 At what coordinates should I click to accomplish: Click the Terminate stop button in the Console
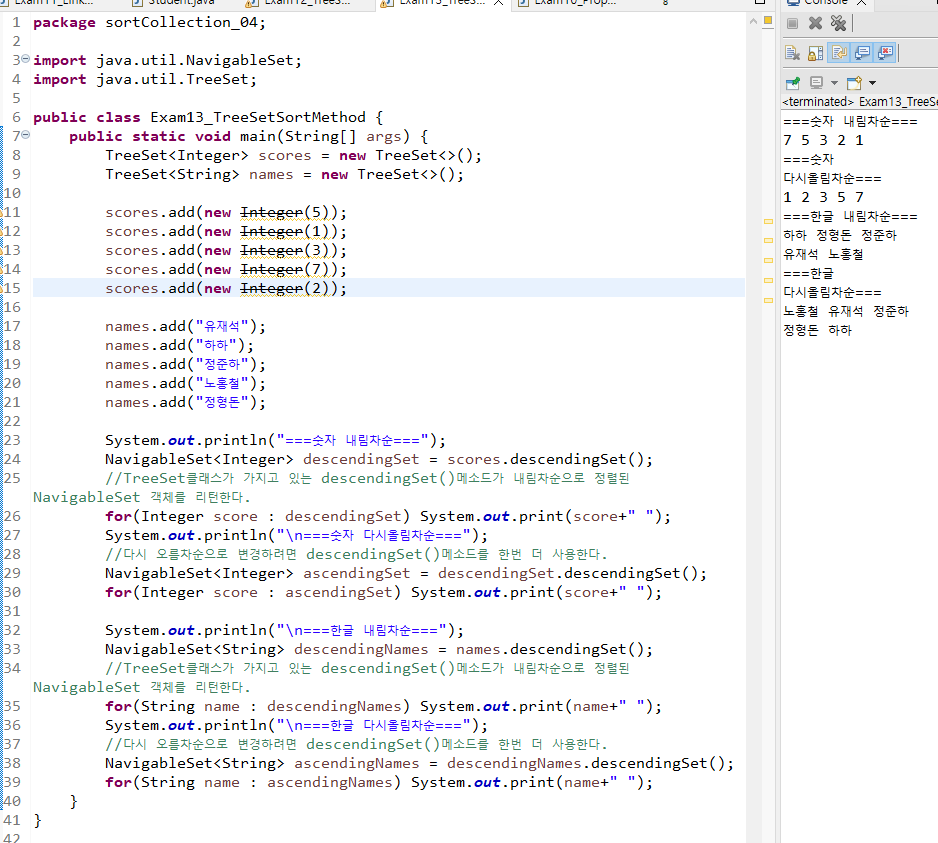coord(793,23)
